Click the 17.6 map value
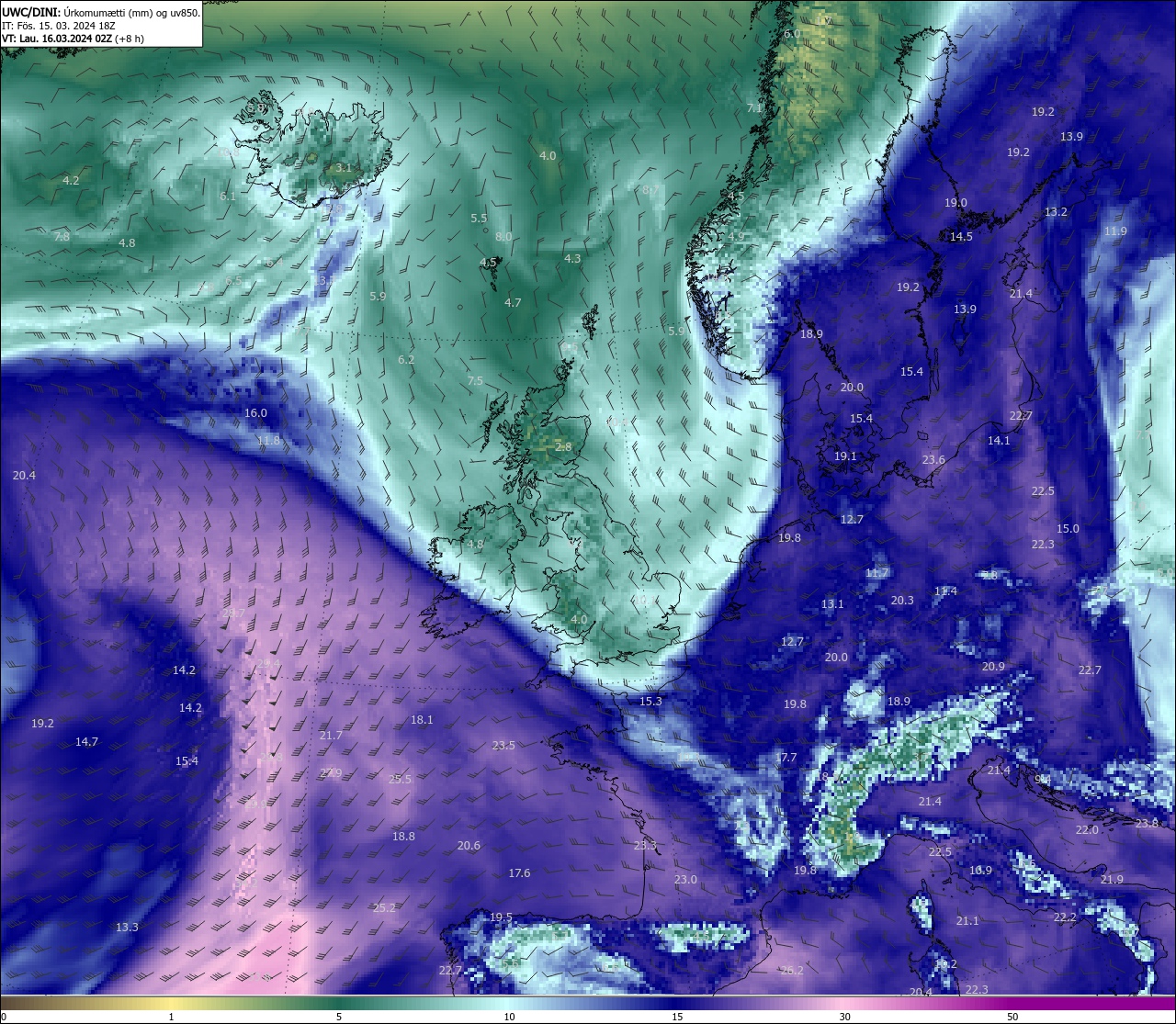Screen dimensions: 1176x1024 pos(519,873)
